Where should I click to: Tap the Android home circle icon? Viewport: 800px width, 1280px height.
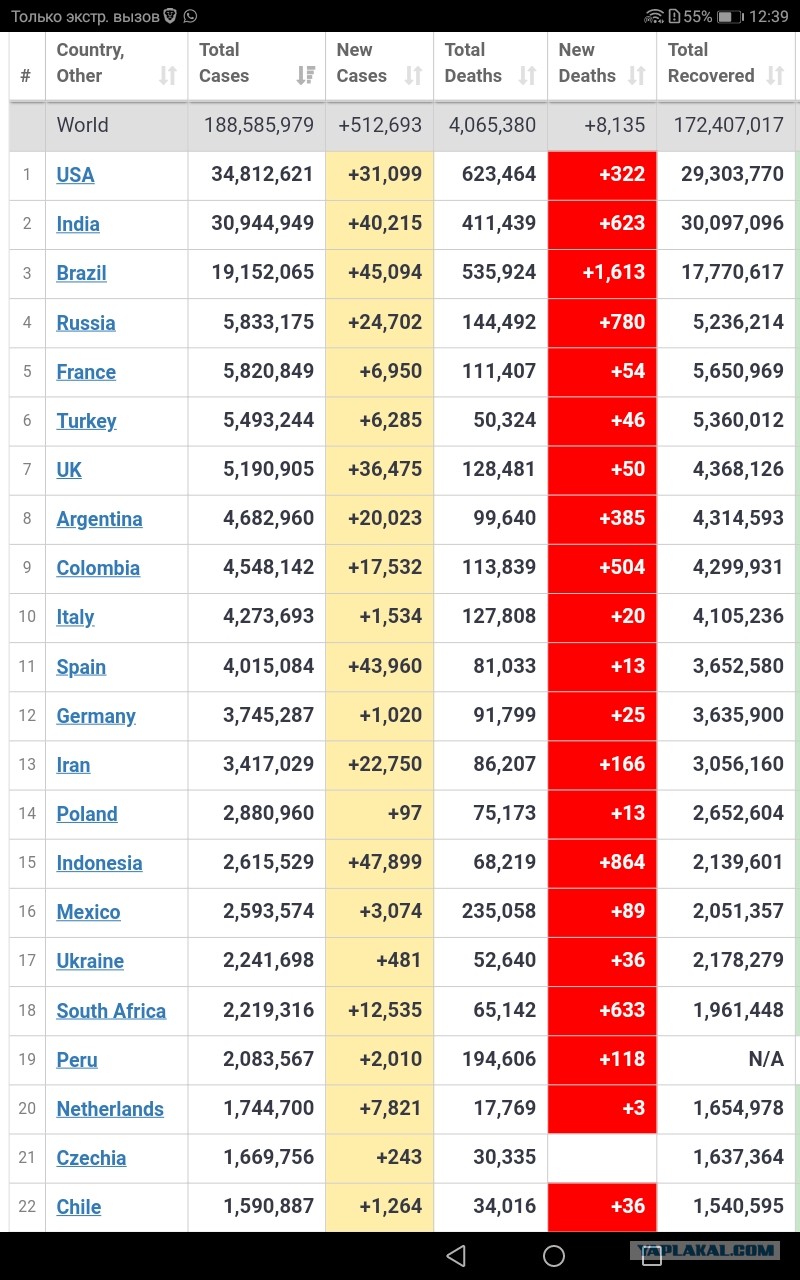pos(554,1255)
